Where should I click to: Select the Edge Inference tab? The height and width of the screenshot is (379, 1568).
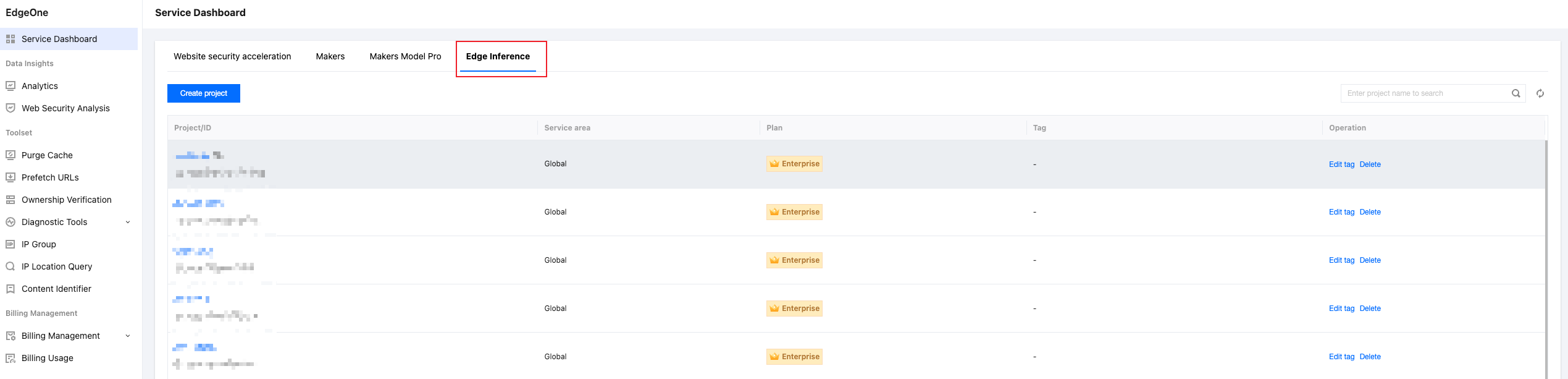coord(498,56)
